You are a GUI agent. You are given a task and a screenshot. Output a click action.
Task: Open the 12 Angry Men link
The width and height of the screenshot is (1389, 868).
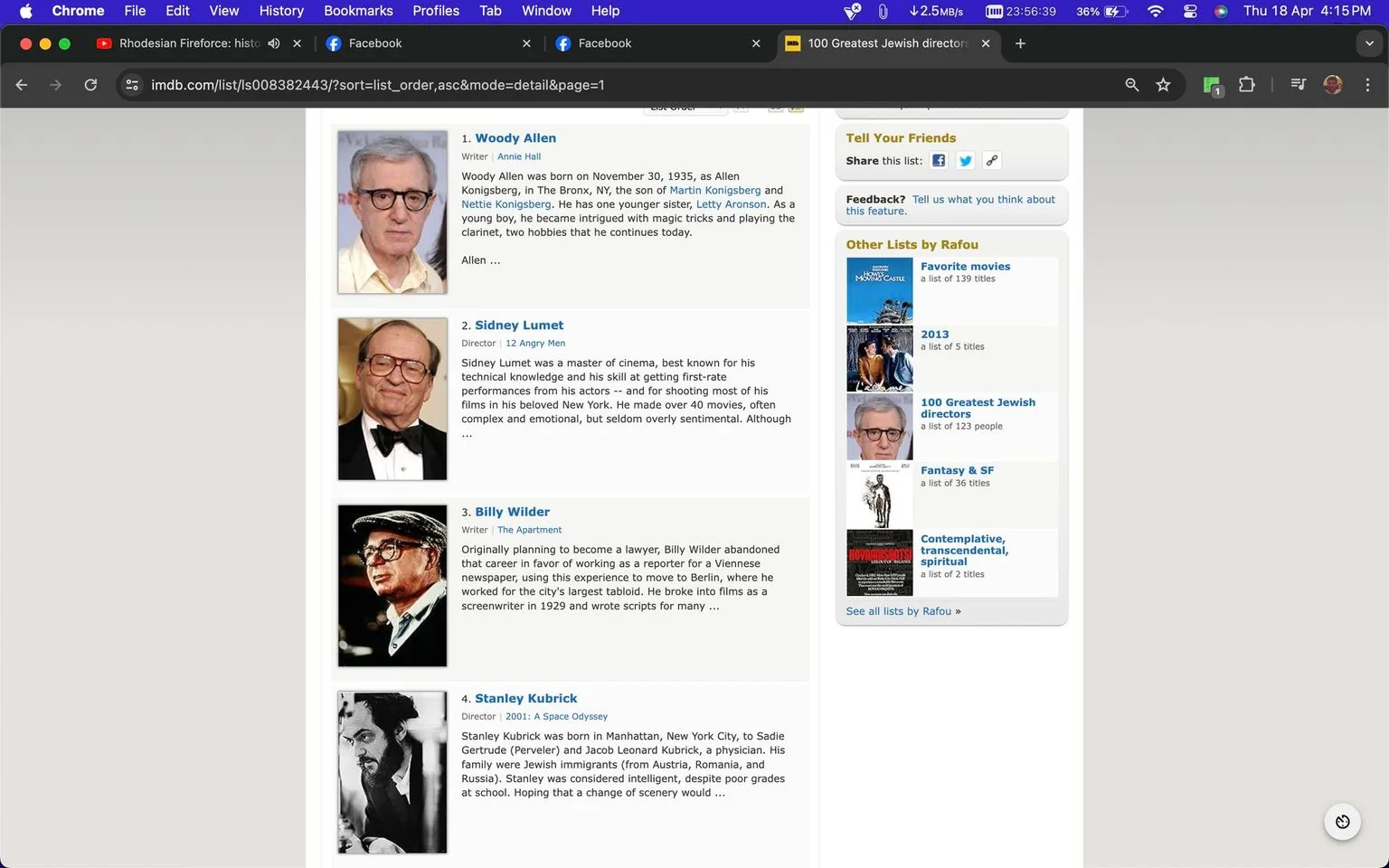click(535, 344)
